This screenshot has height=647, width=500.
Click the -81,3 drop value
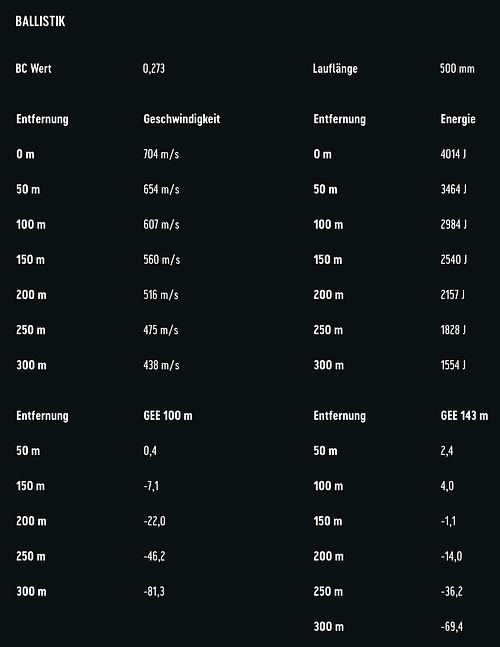point(154,591)
